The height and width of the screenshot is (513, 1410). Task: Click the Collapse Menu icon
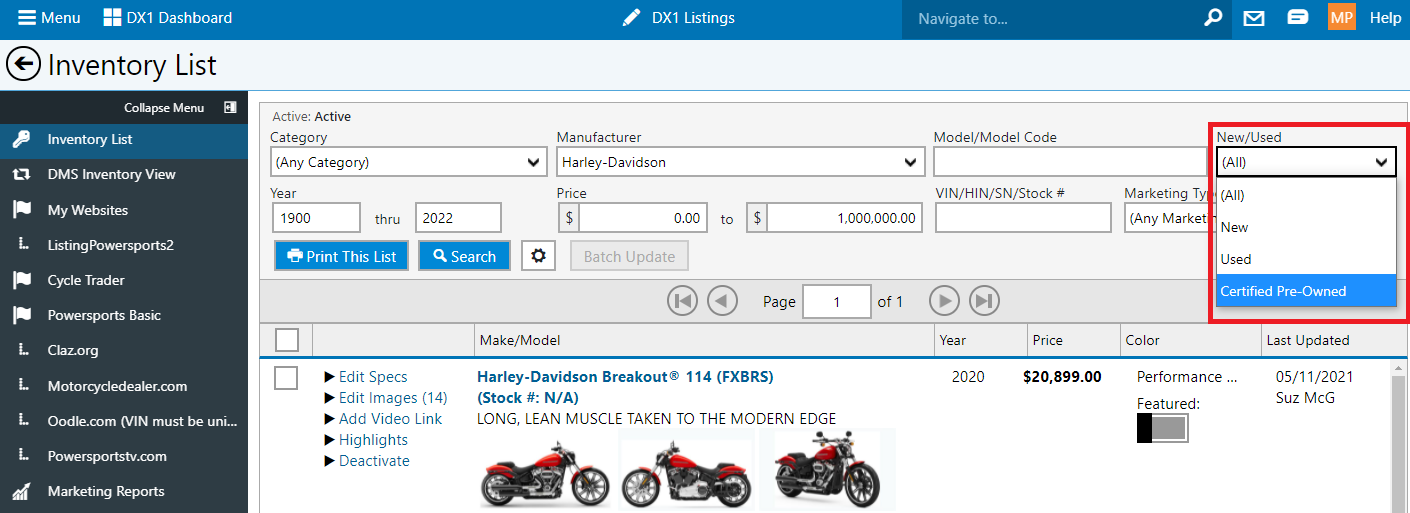[230, 108]
